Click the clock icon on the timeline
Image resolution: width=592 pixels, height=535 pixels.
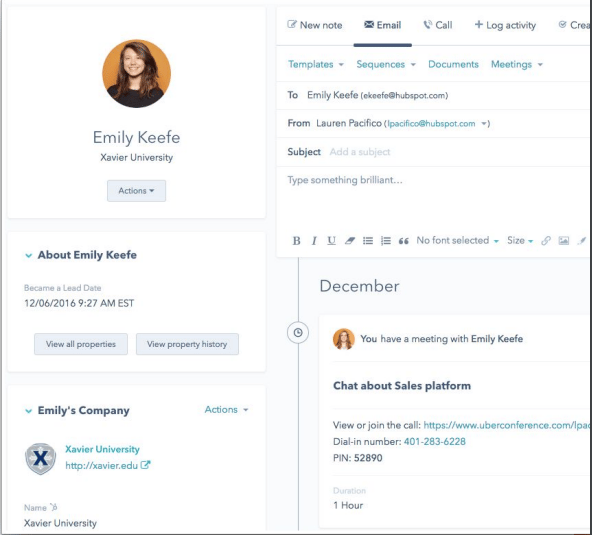point(298,333)
